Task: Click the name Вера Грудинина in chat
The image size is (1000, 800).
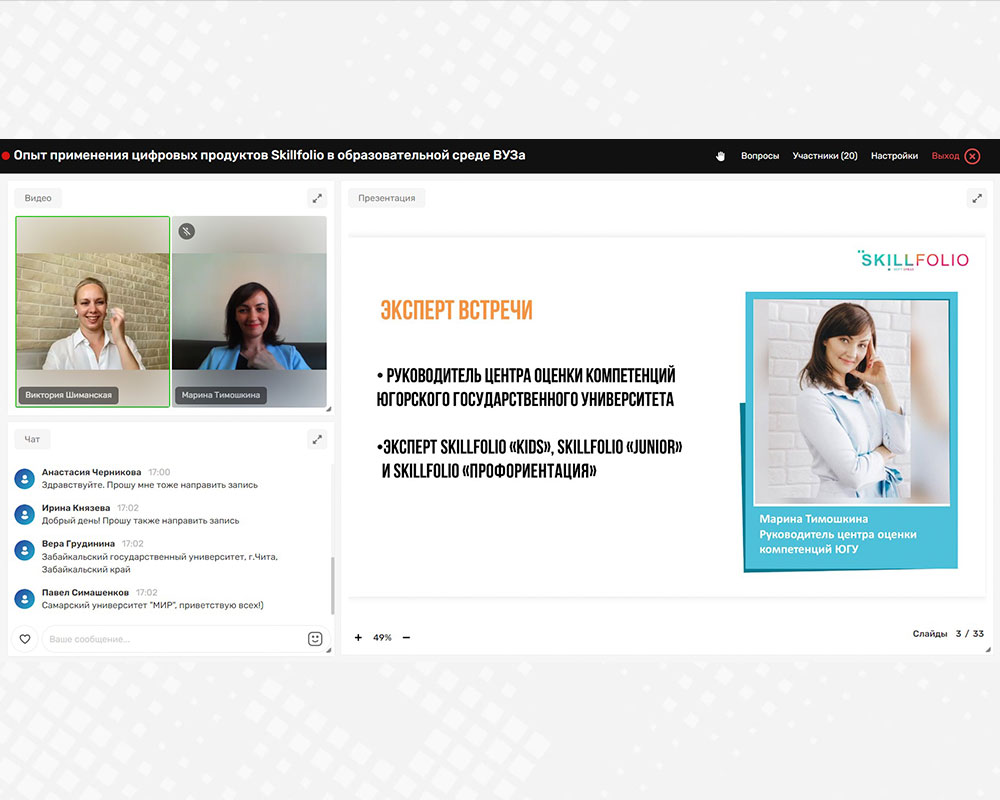Action: 78,544
